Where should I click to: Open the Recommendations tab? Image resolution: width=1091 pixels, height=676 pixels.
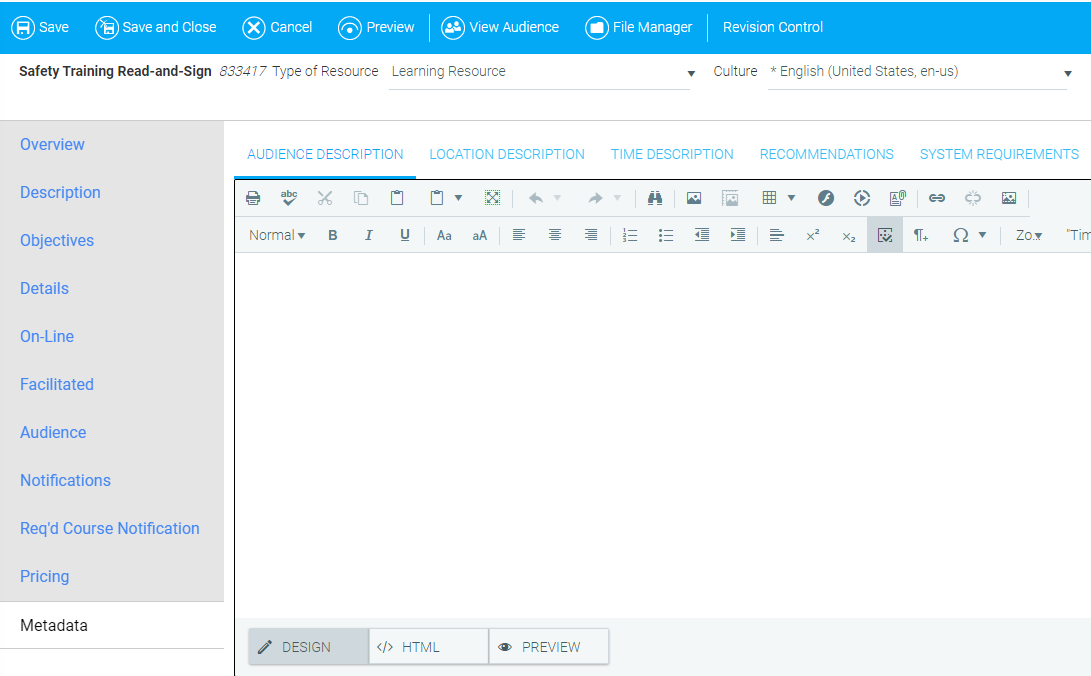click(x=826, y=154)
